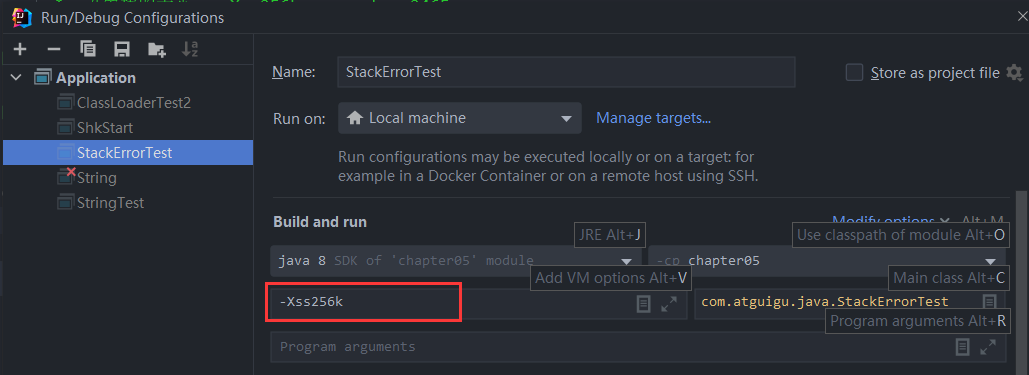
Task: Click the insert macros icon in Program arguments
Action: (962, 347)
